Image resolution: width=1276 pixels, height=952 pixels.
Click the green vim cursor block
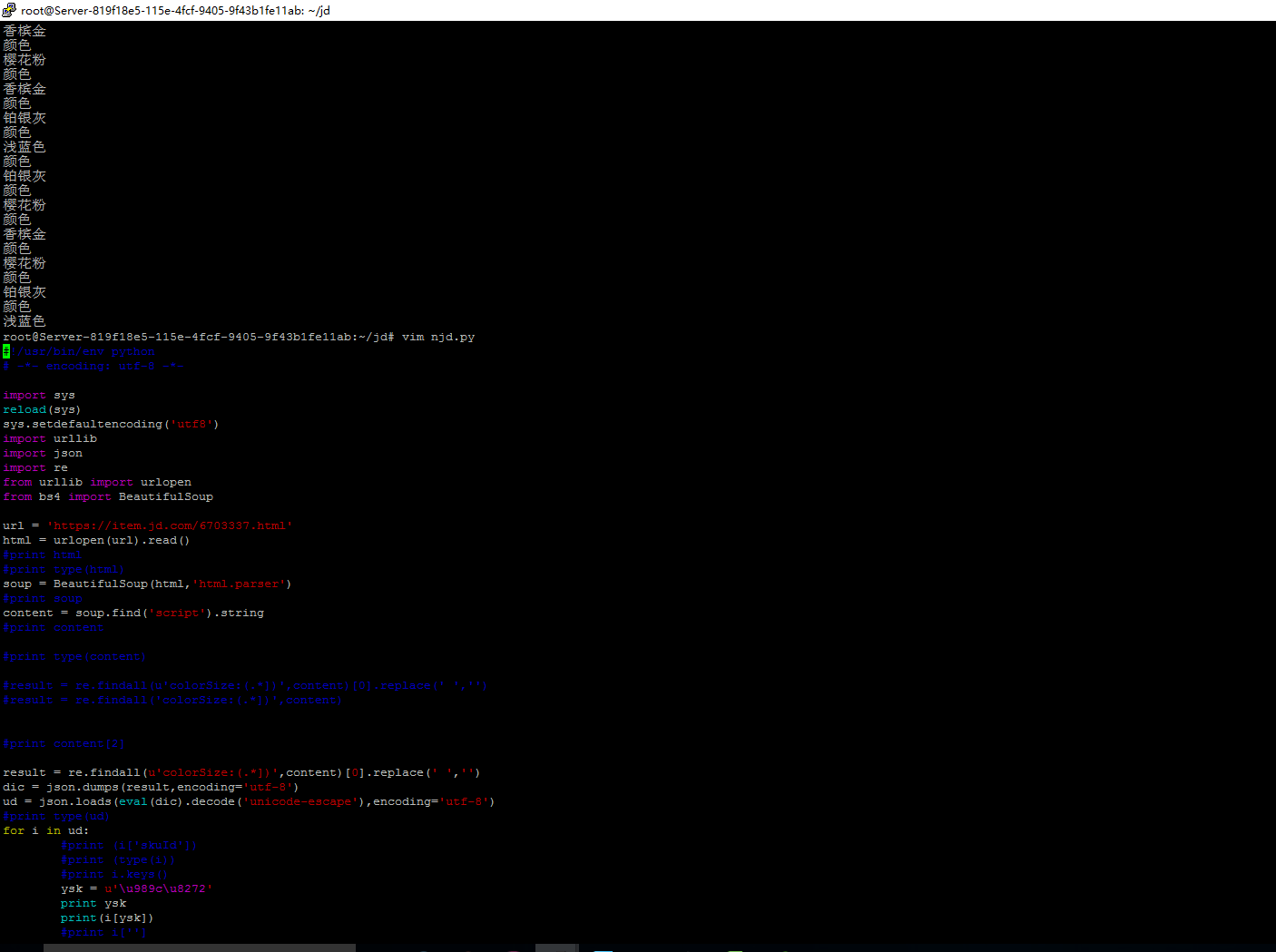(x=6, y=352)
